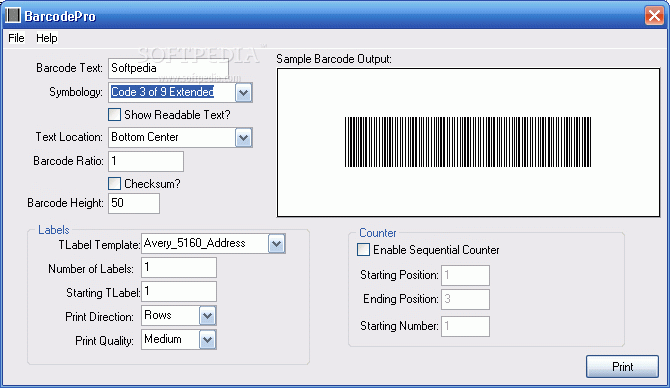This screenshot has width=670, height=388.
Task: Click the Counter group heading
Action: point(378,233)
